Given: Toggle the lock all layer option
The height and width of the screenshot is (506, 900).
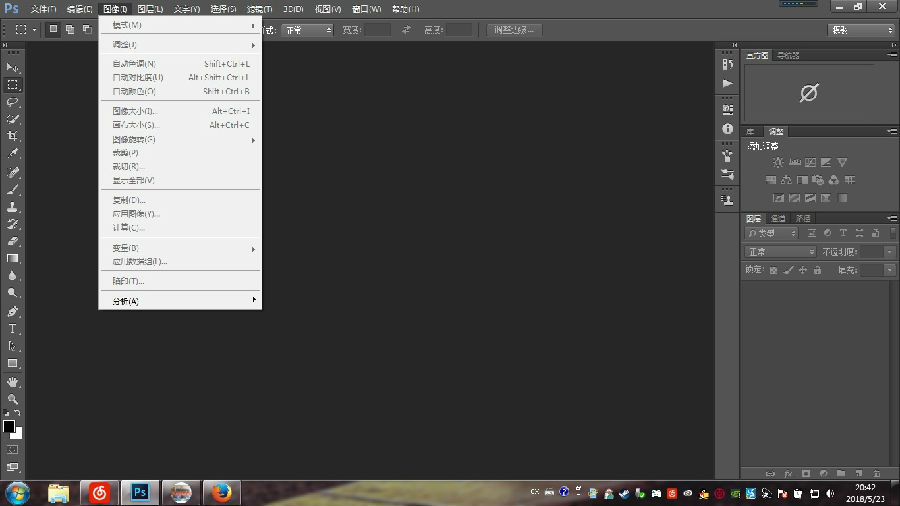Looking at the screenshot, I should (x=817, y=270).
